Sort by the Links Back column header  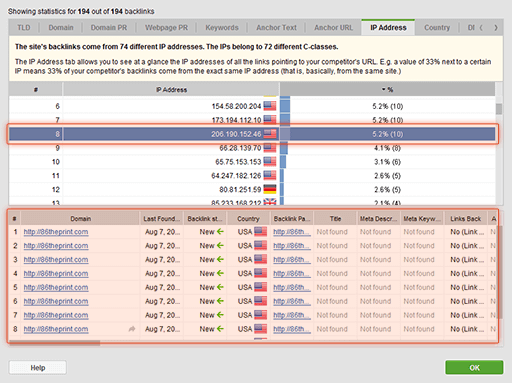click(466, 219)
